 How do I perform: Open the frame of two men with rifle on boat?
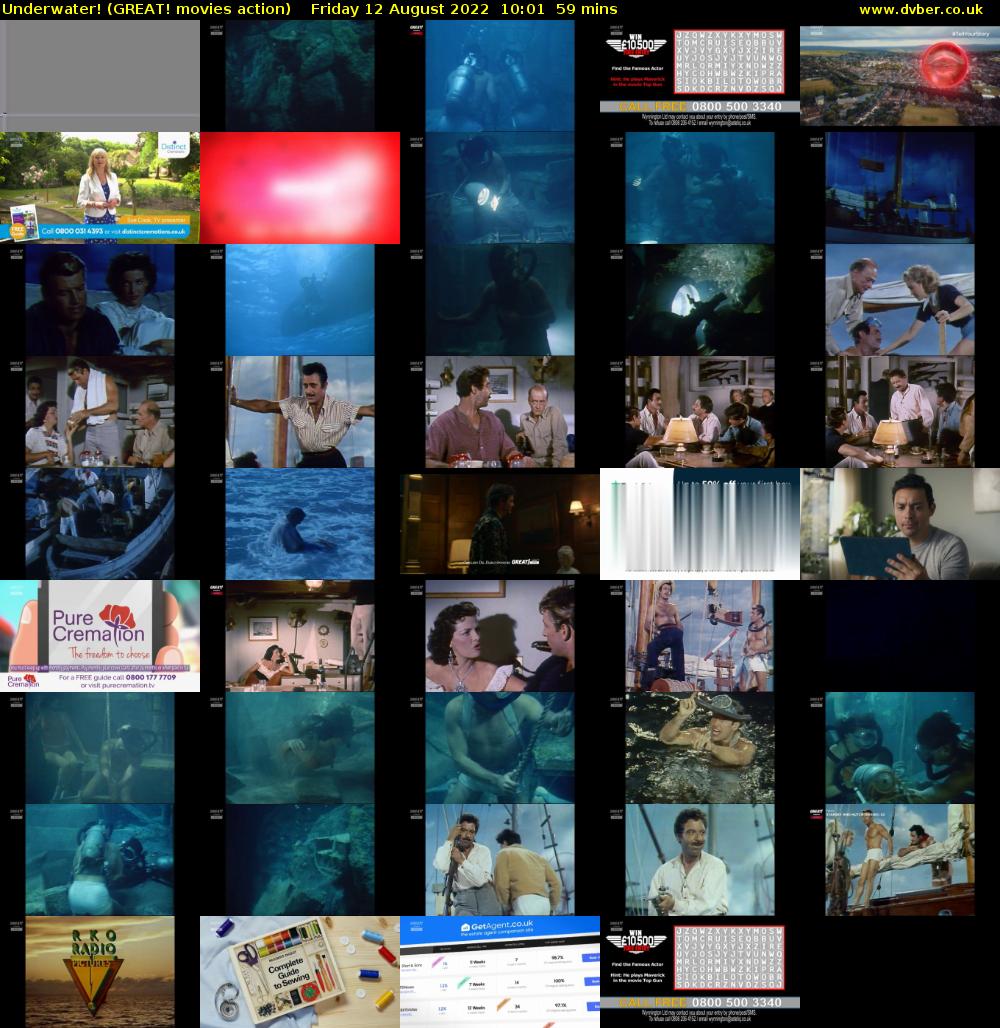pos(500,860)
